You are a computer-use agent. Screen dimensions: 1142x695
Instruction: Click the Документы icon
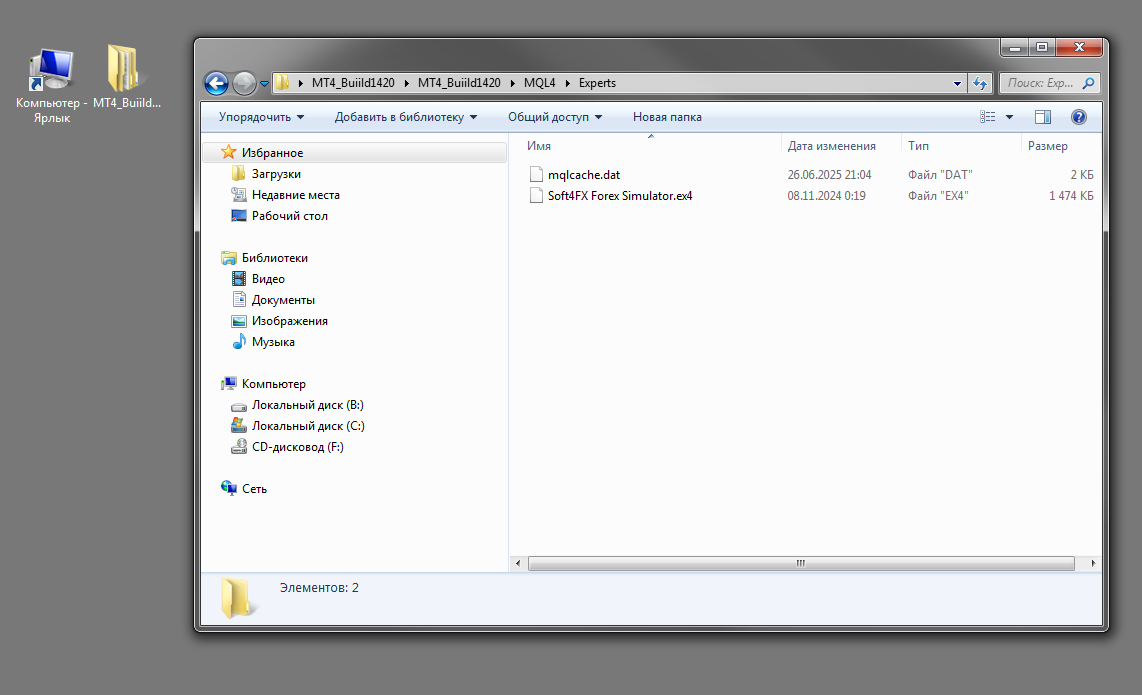239,299
